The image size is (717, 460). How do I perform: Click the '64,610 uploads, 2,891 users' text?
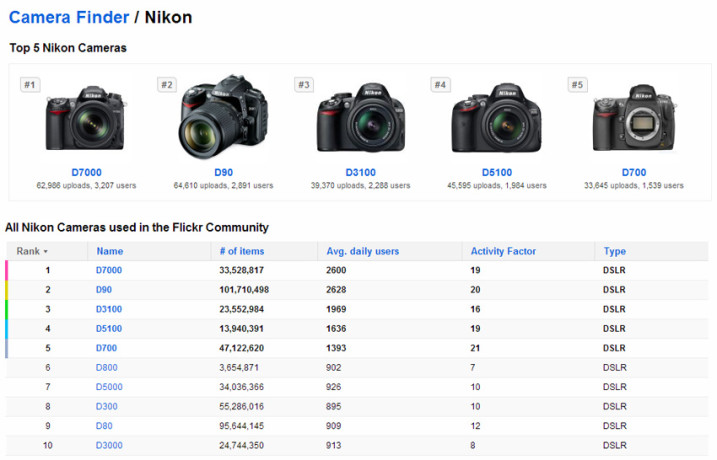coord(223,186)
